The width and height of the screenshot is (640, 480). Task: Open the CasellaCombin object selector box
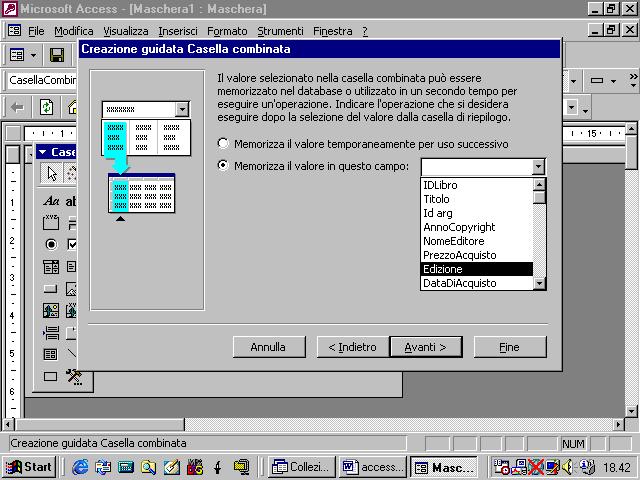tap(42, 80)
